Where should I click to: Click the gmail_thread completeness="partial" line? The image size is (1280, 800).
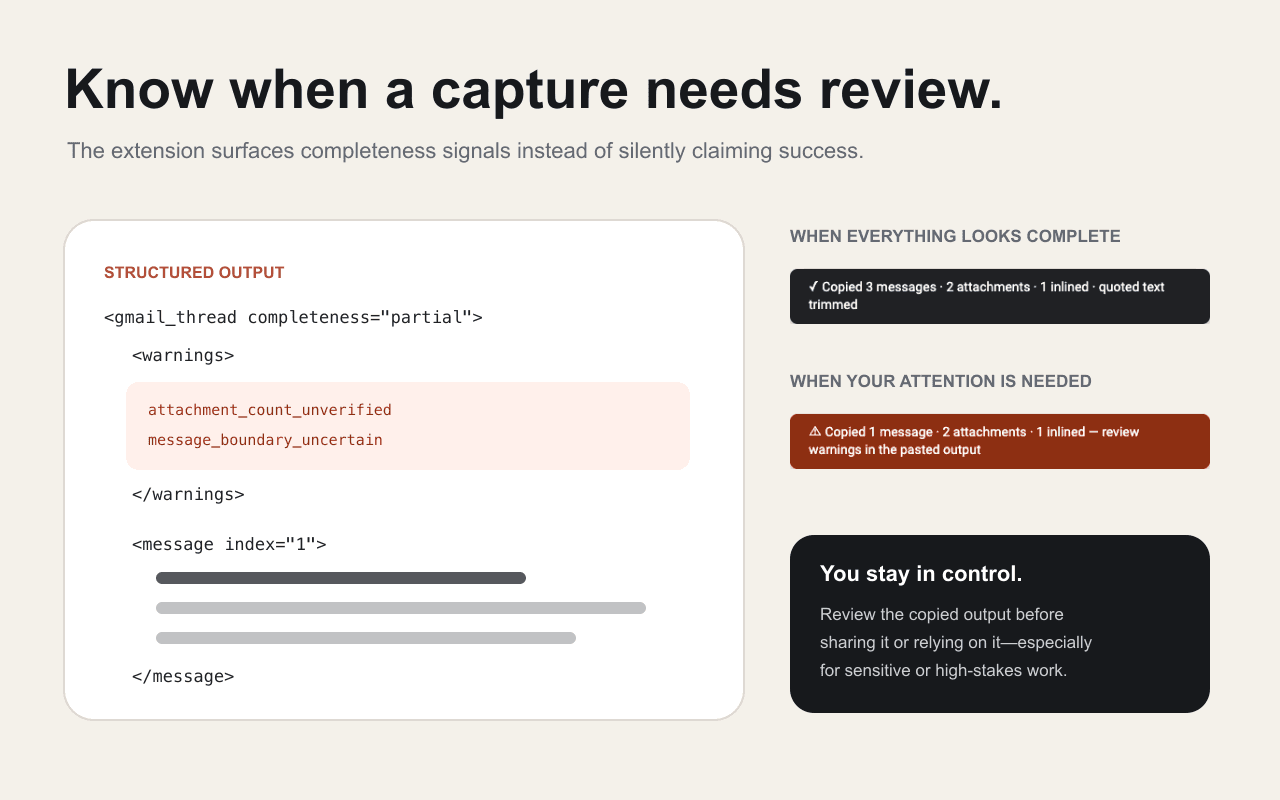pos(293,317)
